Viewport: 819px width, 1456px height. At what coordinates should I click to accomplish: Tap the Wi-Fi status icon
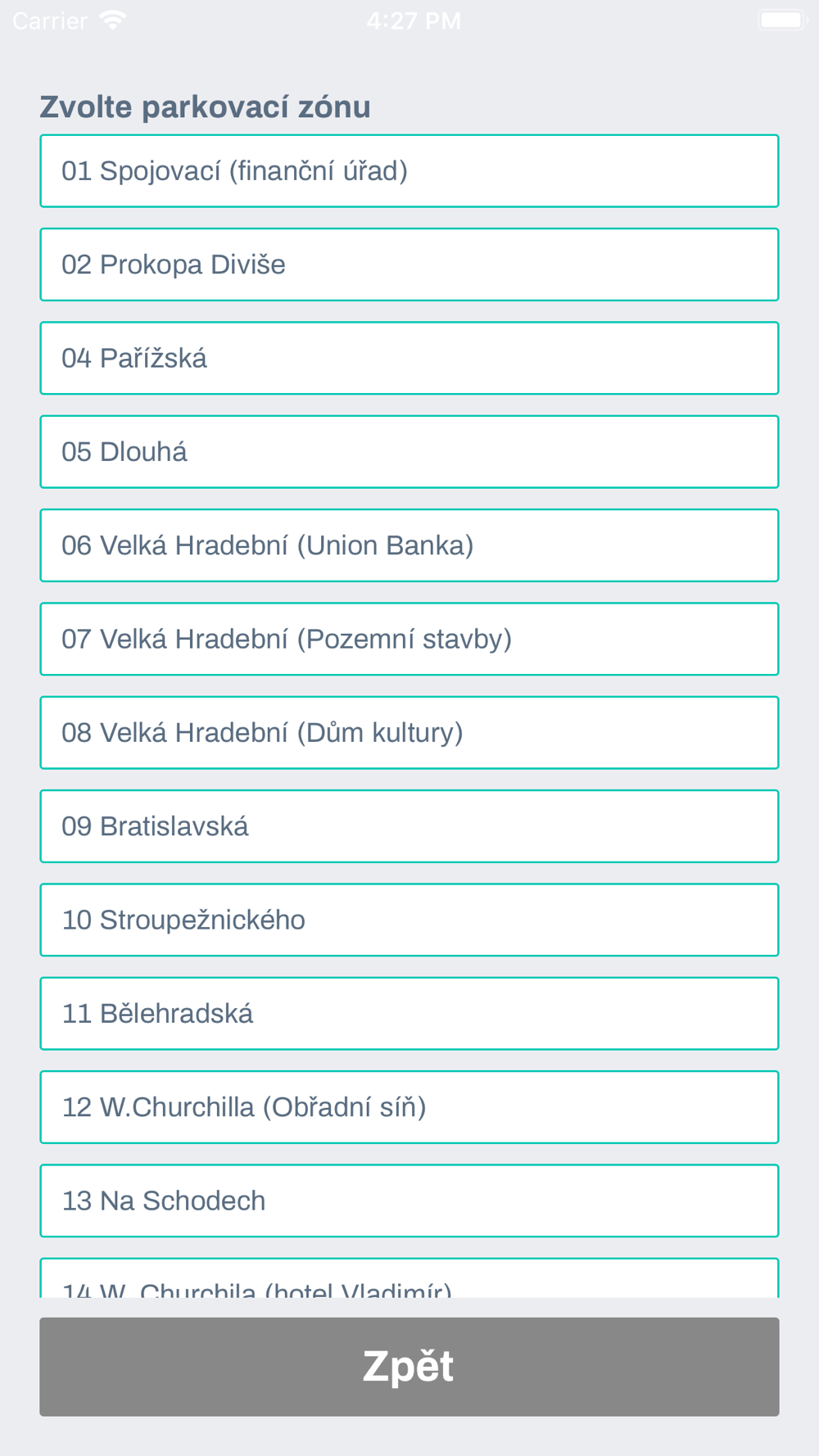coord(112,20)
